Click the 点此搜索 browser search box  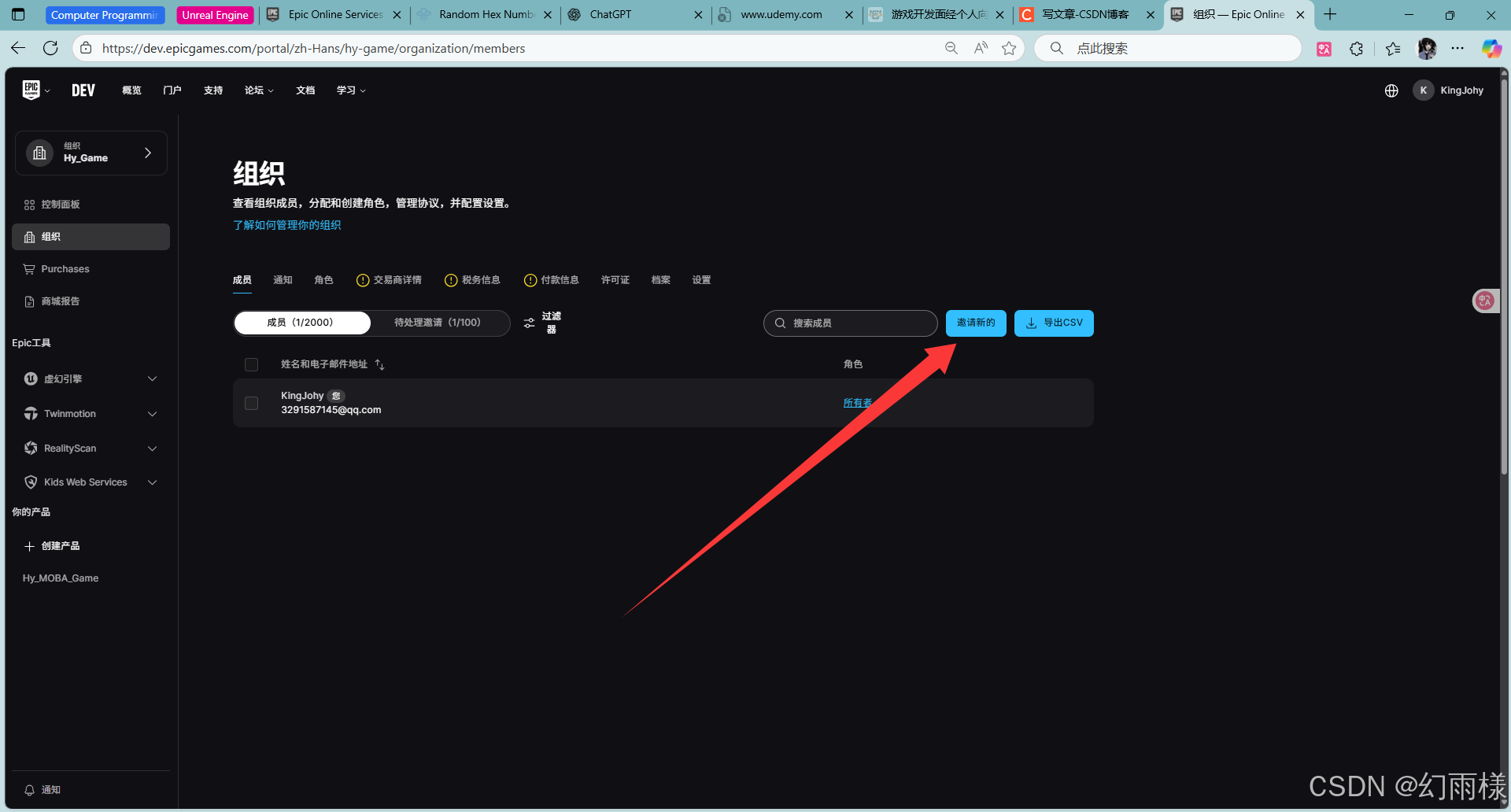[1168, 48]
